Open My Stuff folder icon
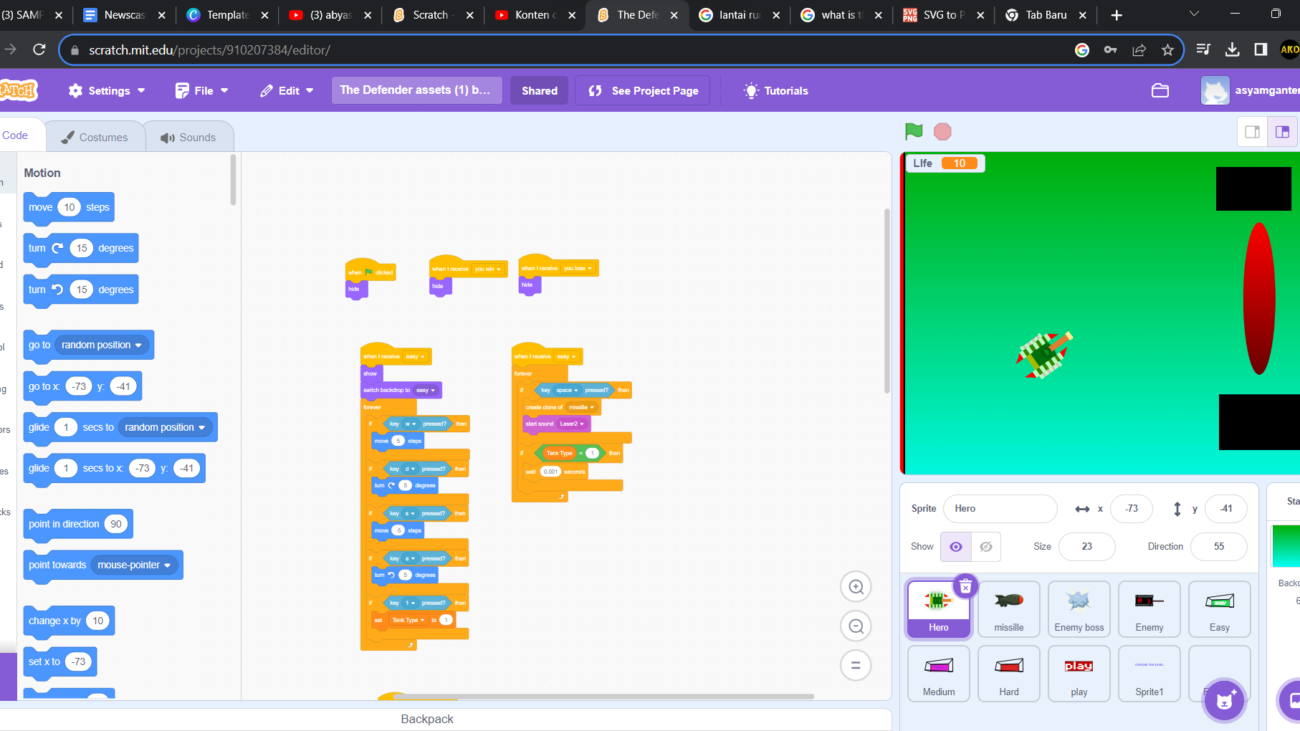 coord(1160,90)
